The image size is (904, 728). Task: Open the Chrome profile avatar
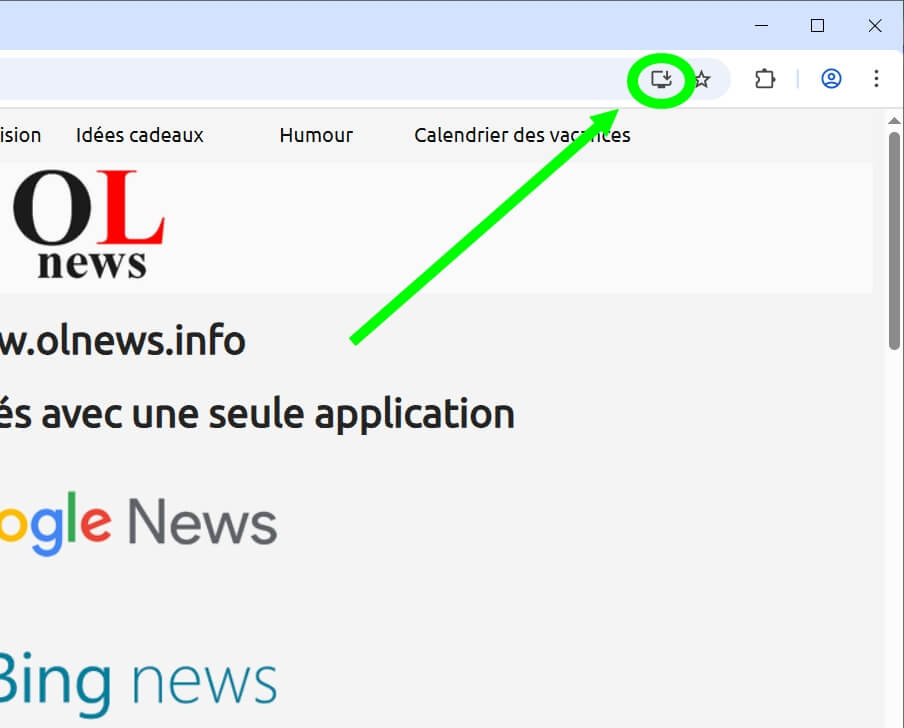click(831, 79)
